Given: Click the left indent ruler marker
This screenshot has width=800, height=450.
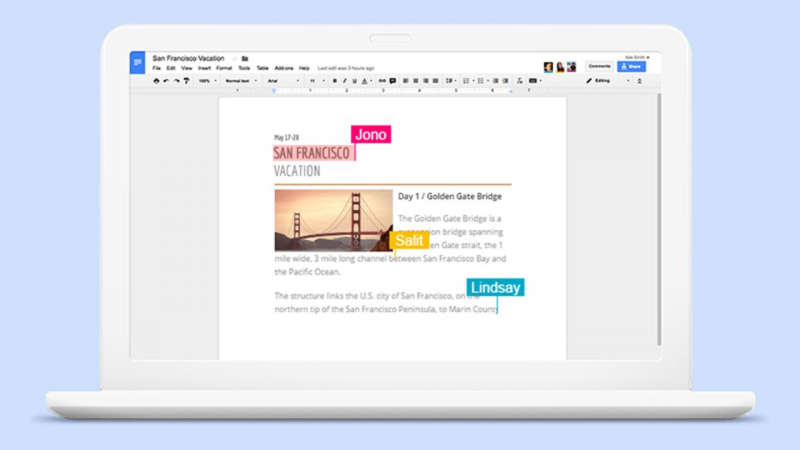Looking at the screenshot, I should pyautogui.click(x=273, y=91).
